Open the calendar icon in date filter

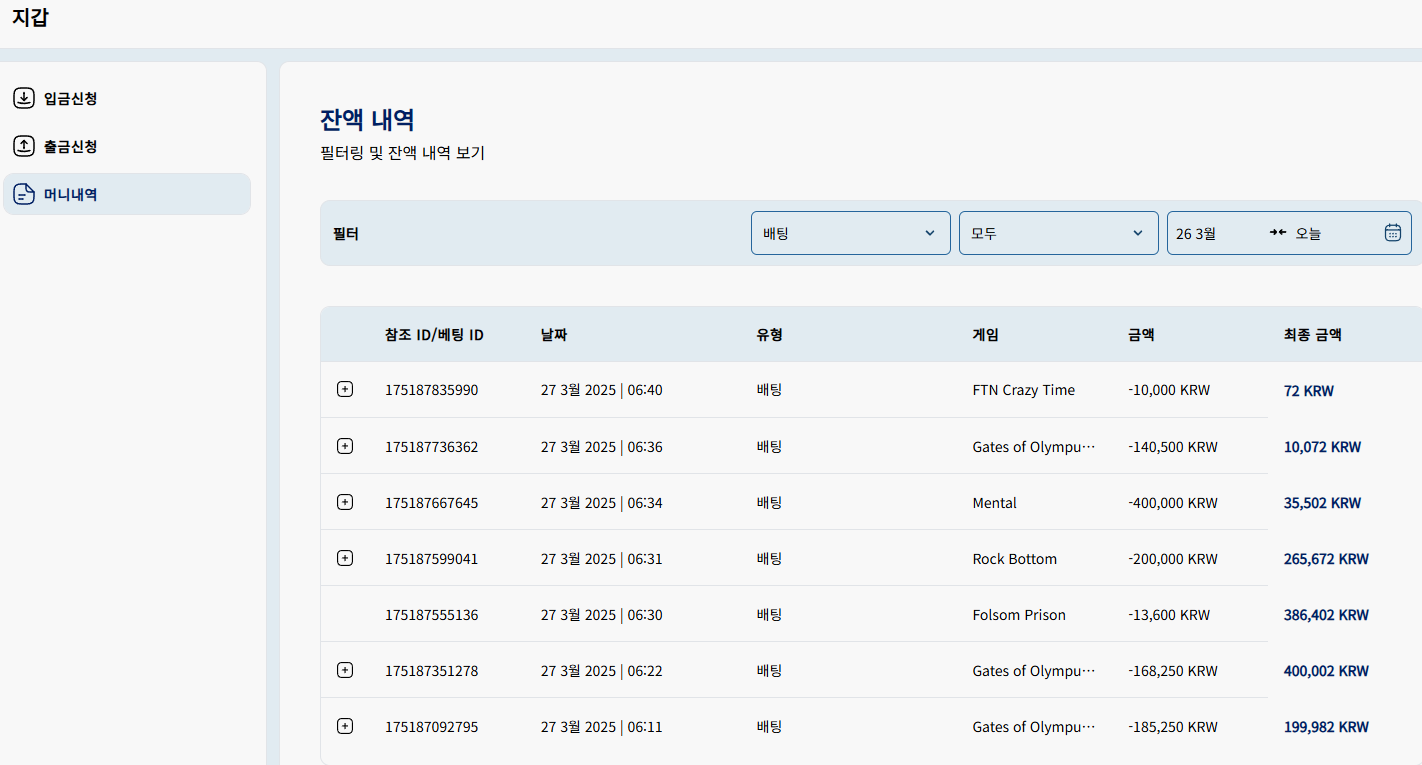pyautogui.click(x=1392, y=233)
